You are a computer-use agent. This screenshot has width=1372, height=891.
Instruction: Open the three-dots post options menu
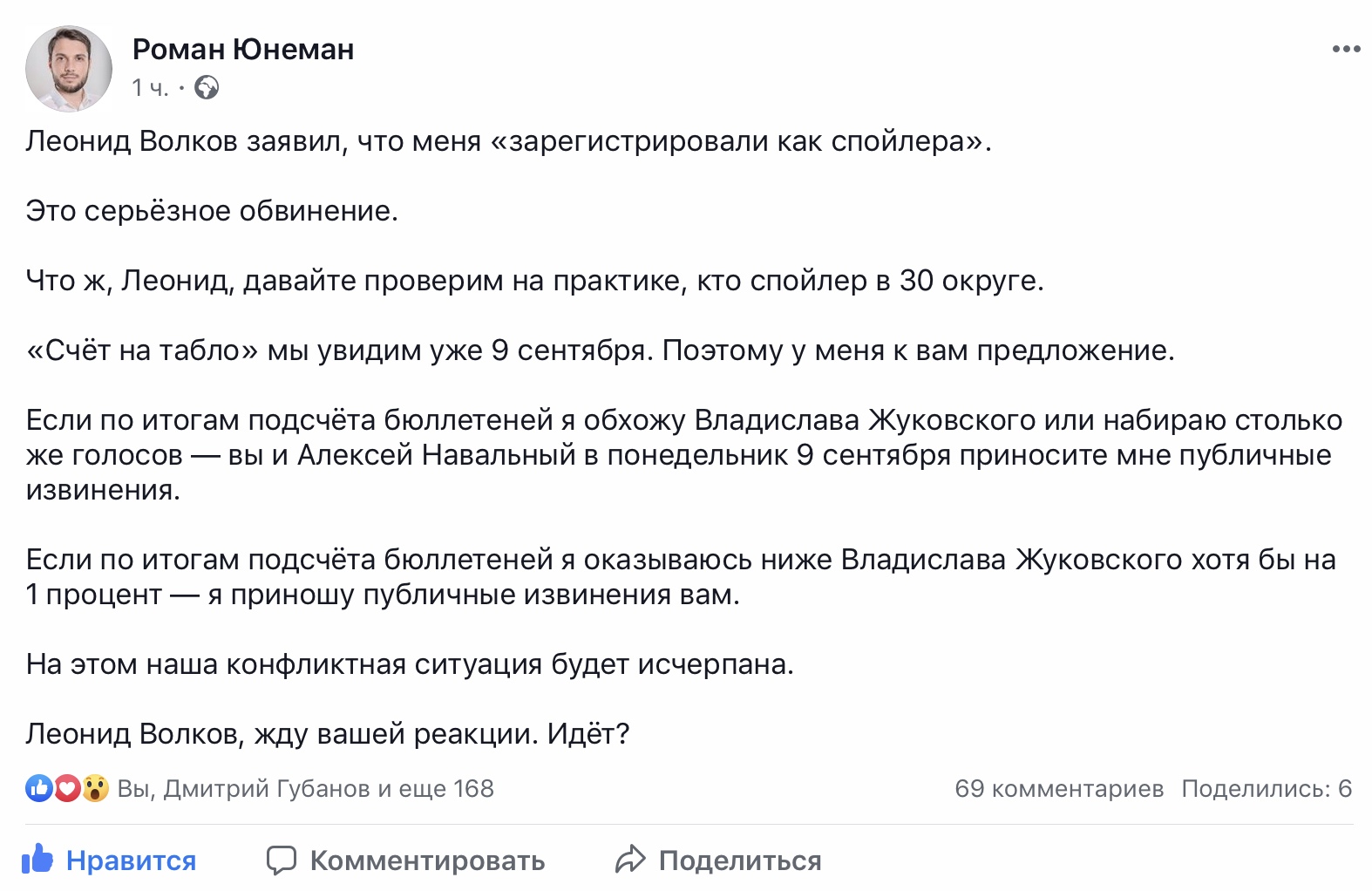(x=1345, y=49)
